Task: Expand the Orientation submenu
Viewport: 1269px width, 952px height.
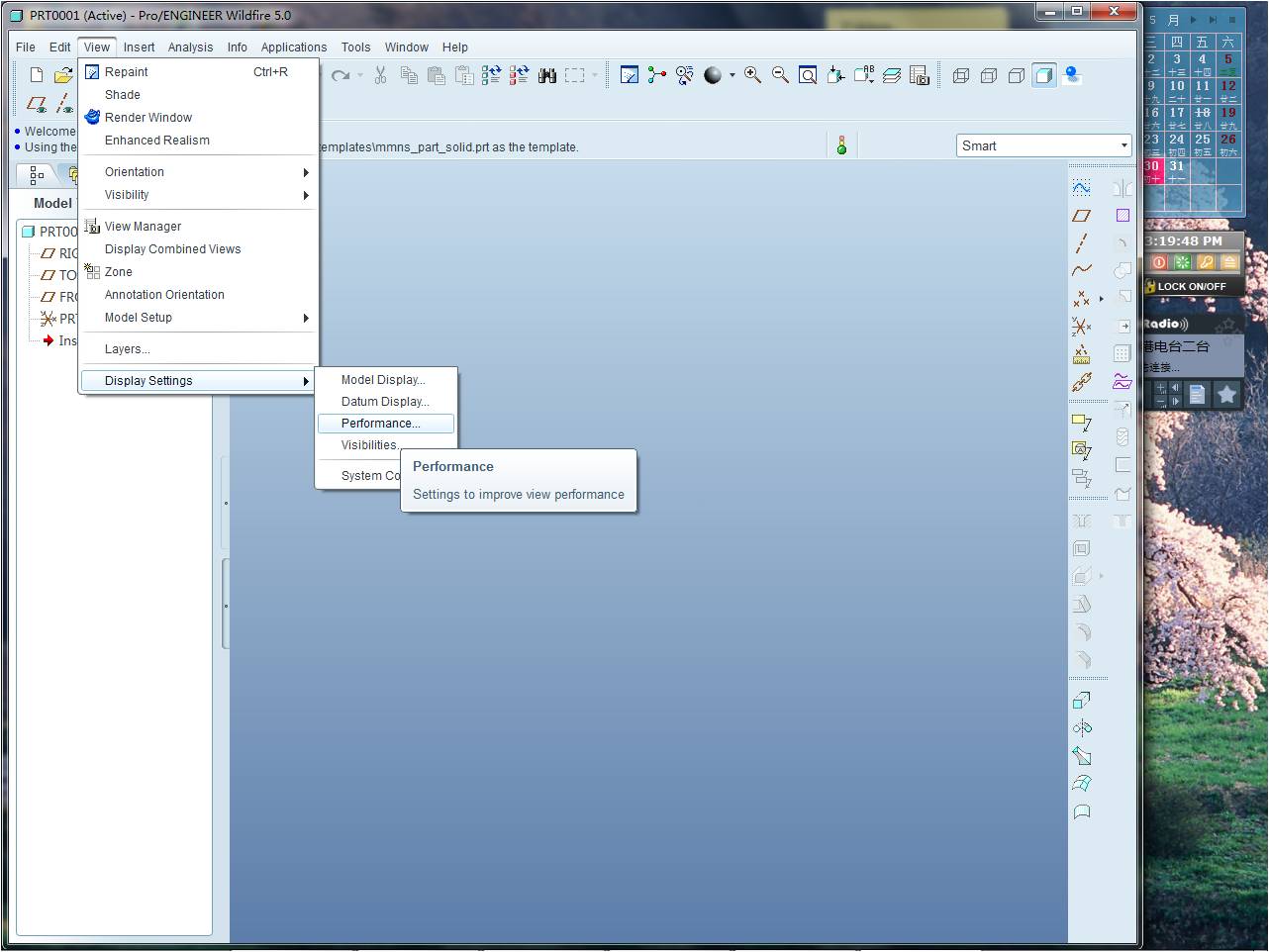Action: [x=198, y=172]
